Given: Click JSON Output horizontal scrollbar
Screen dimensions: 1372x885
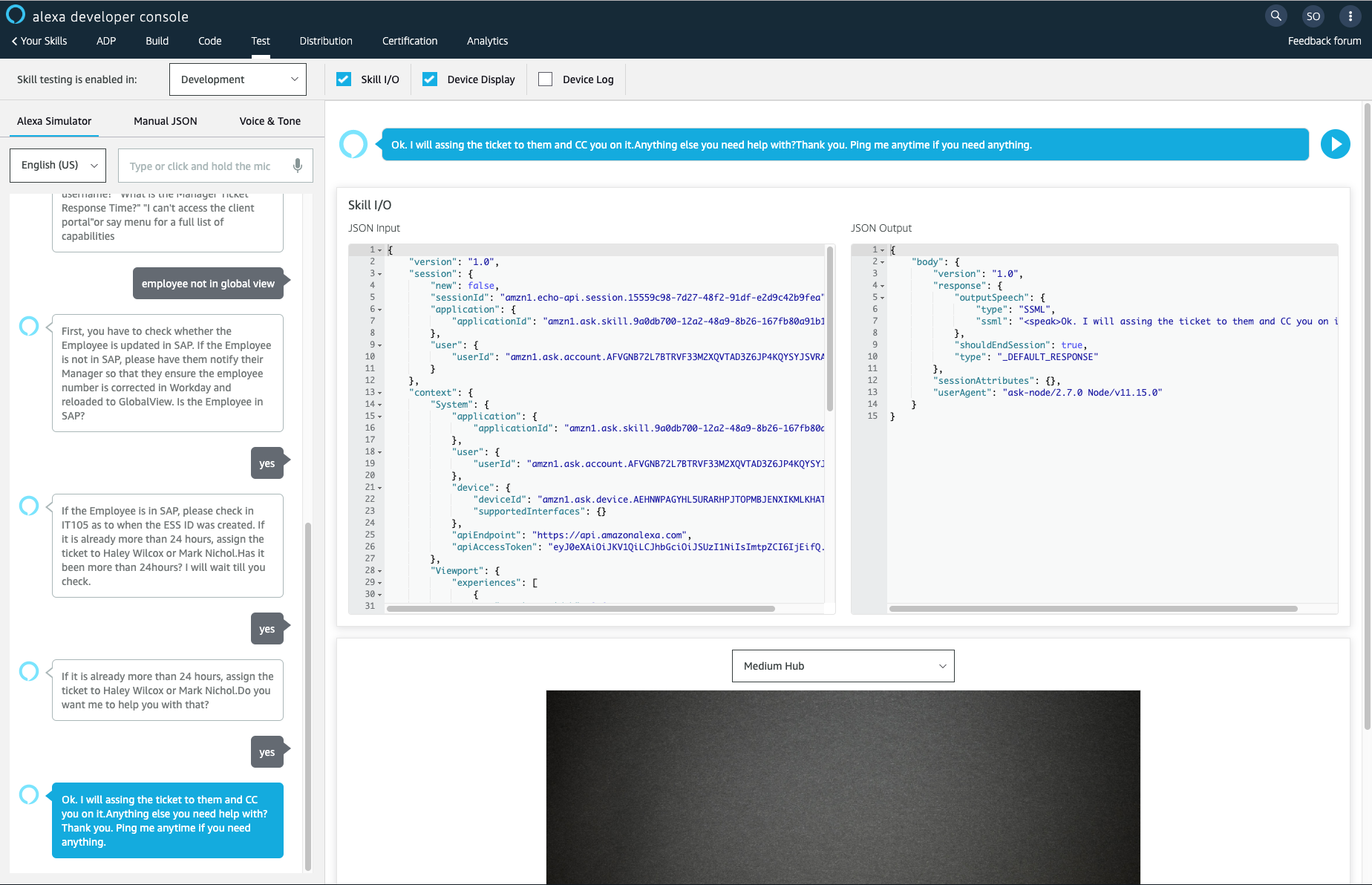Looking at the screenshot, I should (x=1093, y=609).
